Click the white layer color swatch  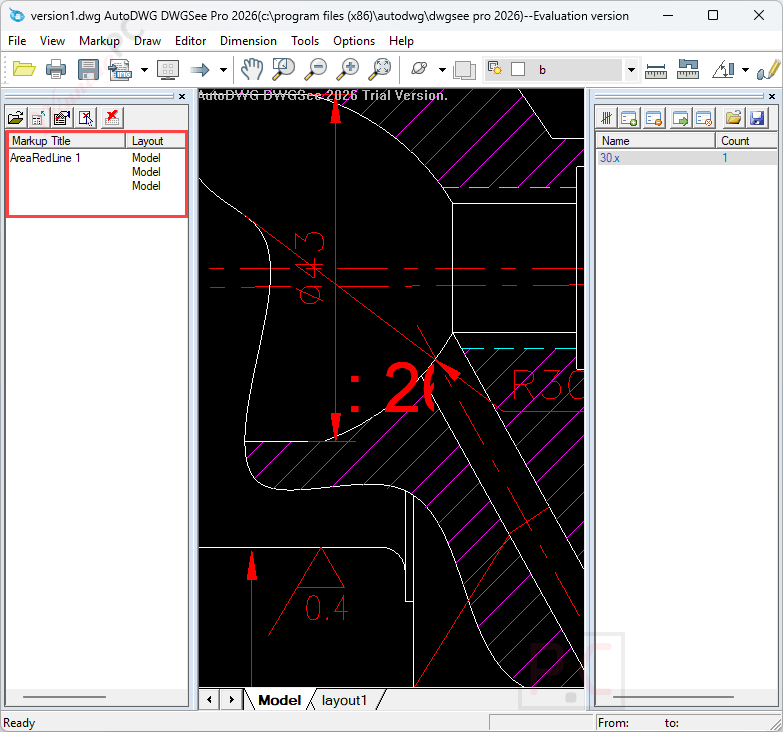pos(517,69)
